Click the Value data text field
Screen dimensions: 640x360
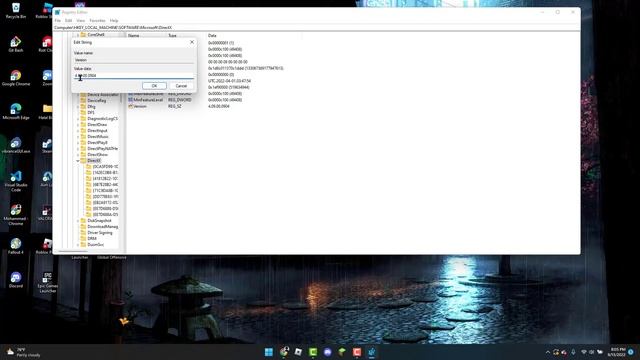coord(133,76)
